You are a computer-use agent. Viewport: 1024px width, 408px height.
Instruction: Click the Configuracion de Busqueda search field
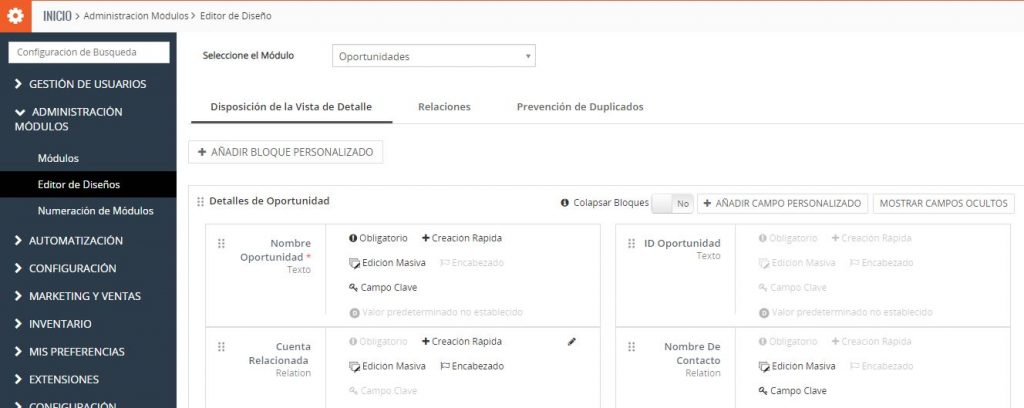click(88, 52)
